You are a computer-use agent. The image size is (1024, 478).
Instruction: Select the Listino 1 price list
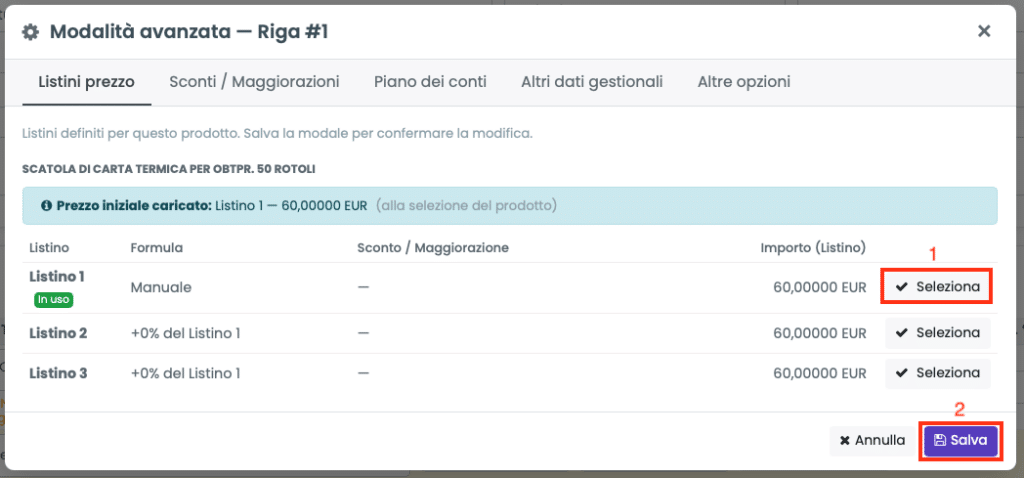click(938, 287)
